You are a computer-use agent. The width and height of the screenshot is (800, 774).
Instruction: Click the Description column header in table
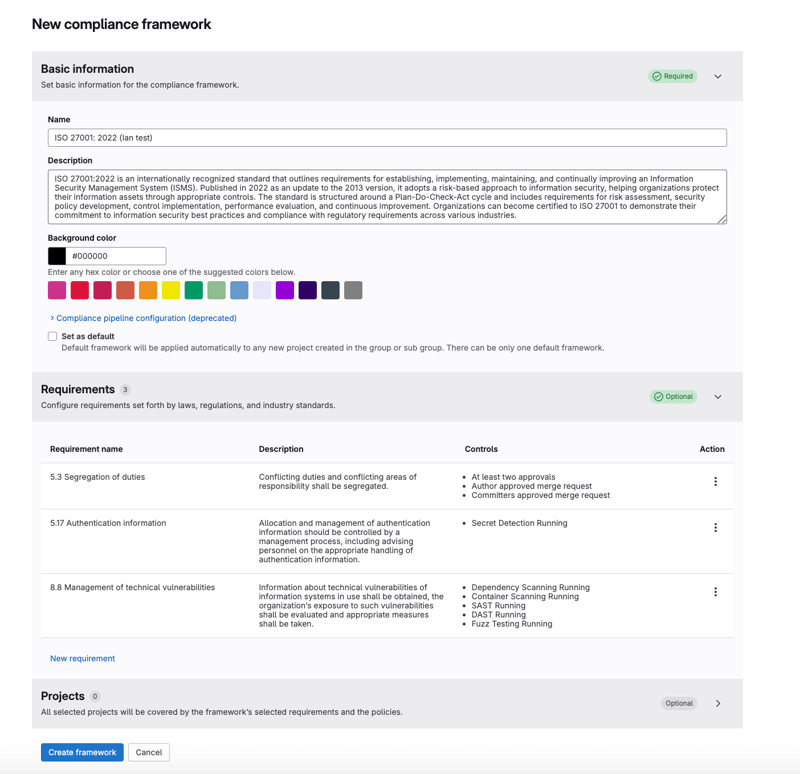(x=281, y=449)
